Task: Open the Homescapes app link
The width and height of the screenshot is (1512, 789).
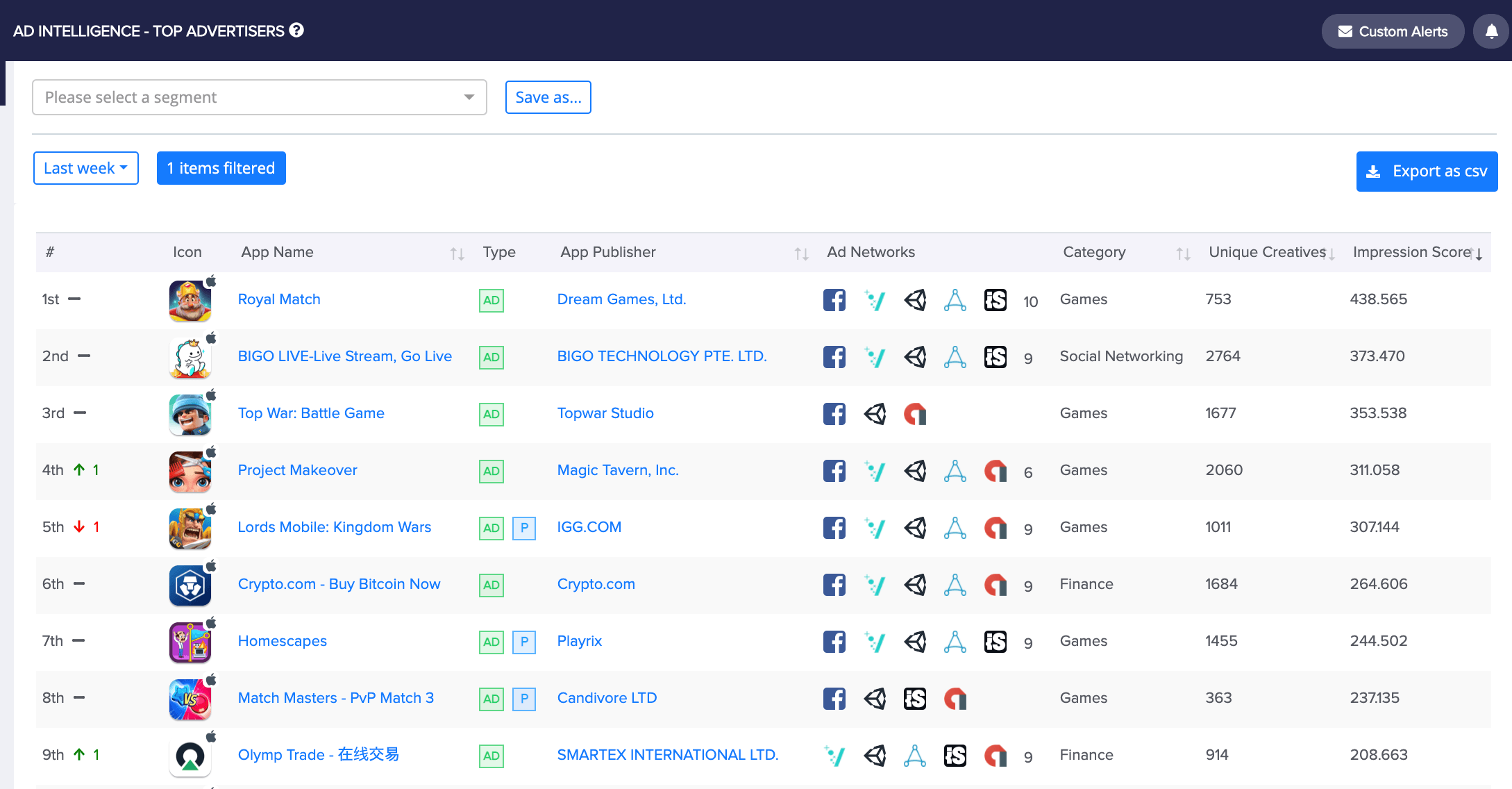Action: [x=283, y=641]
